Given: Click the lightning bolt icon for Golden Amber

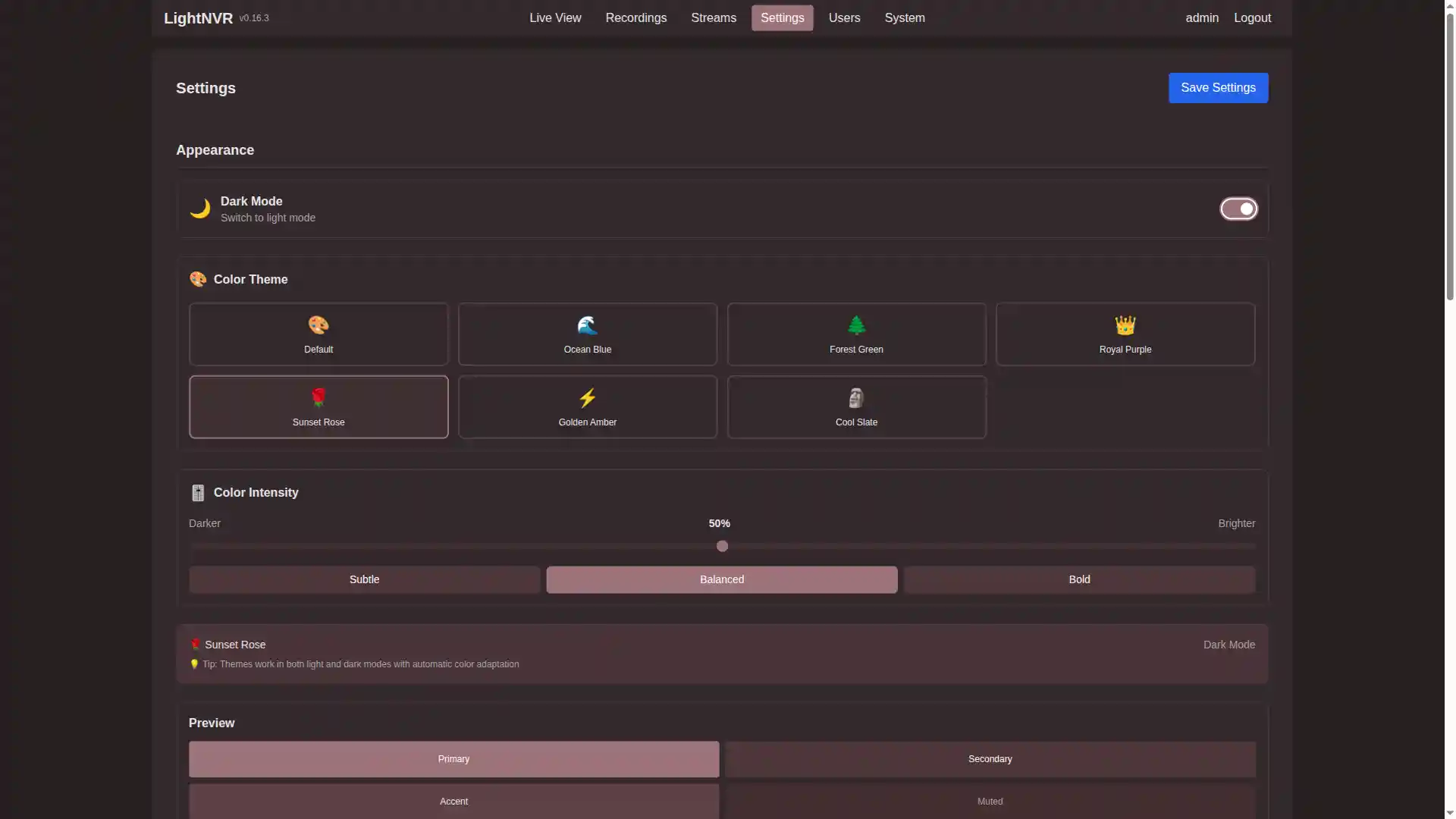Looking at the screenshot, I should click(587, 397).
